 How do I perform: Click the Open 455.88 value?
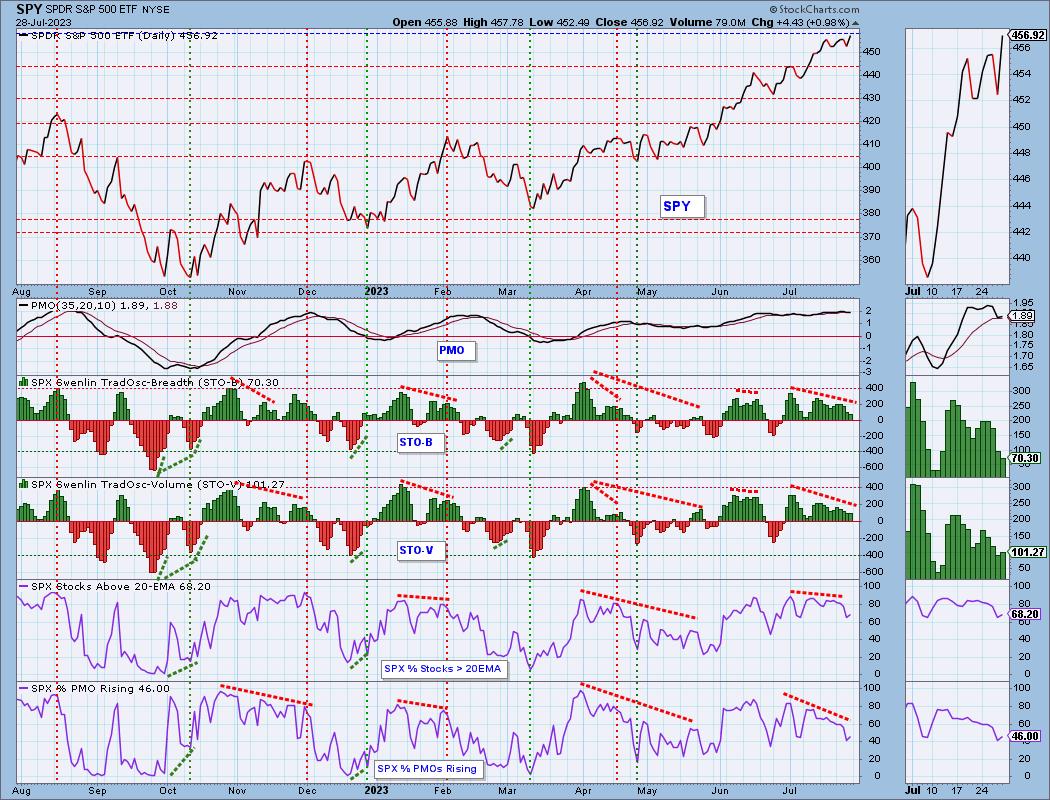(425, 22)
